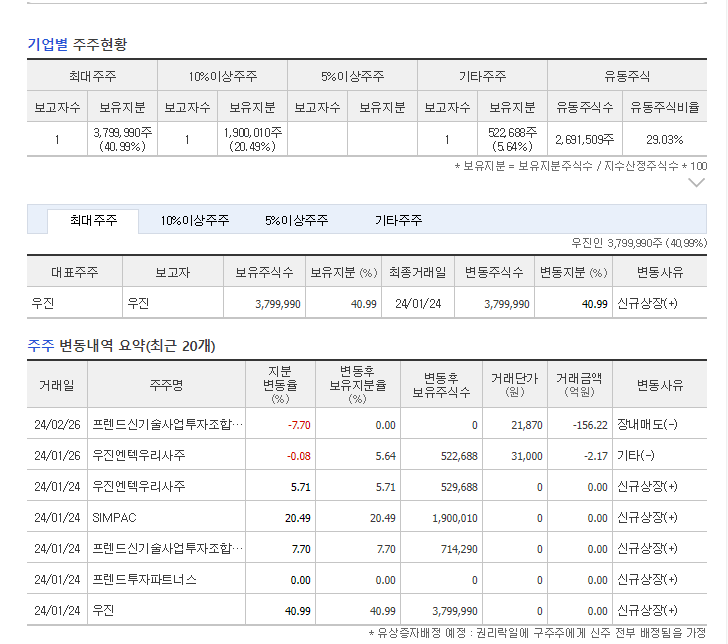This screenshot has height=644, width=728.
Task: Click the 529,688 shares value
Action: (x=459, y=487)
